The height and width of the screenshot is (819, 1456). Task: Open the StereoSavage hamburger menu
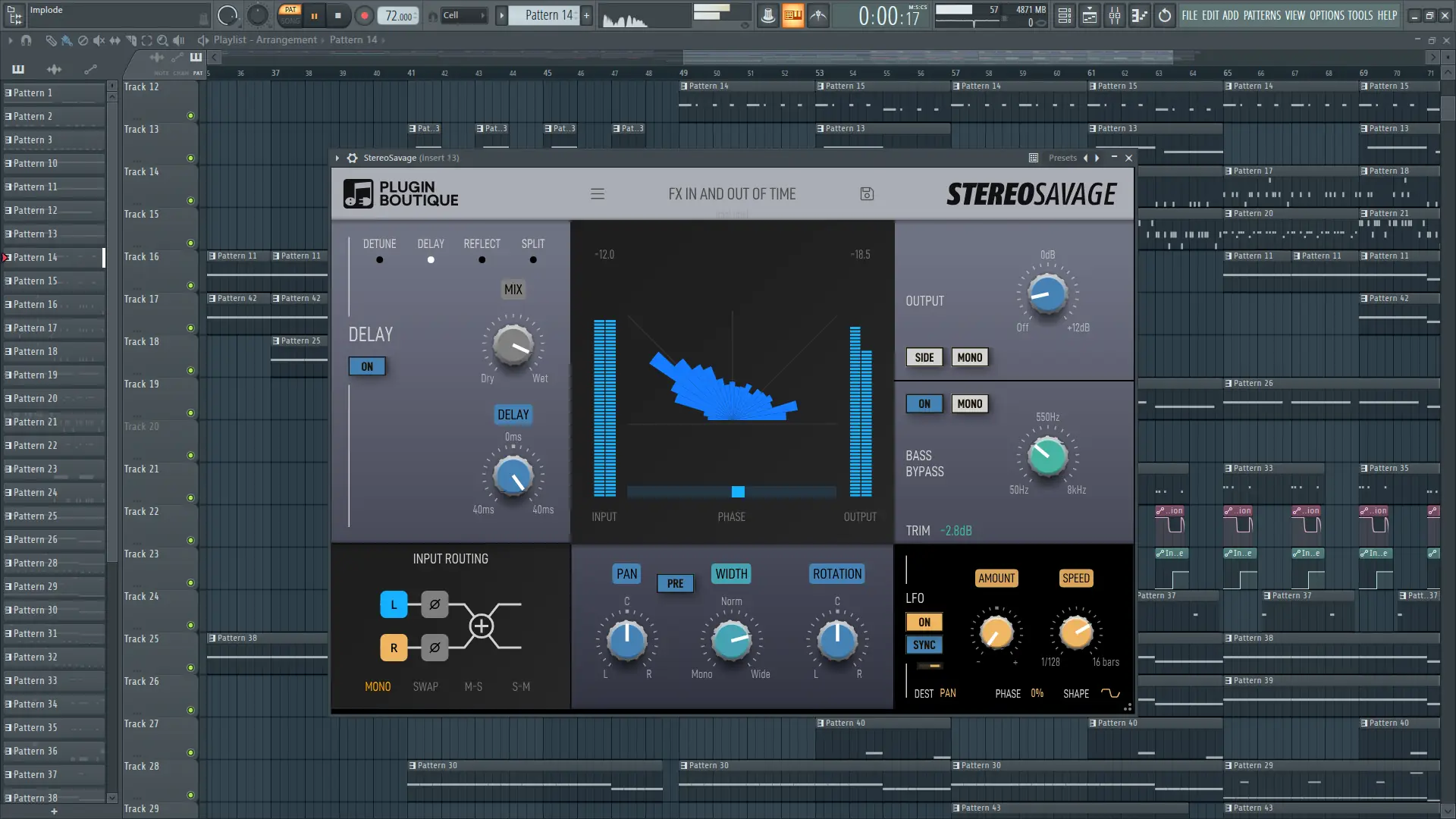pos(598,193)
